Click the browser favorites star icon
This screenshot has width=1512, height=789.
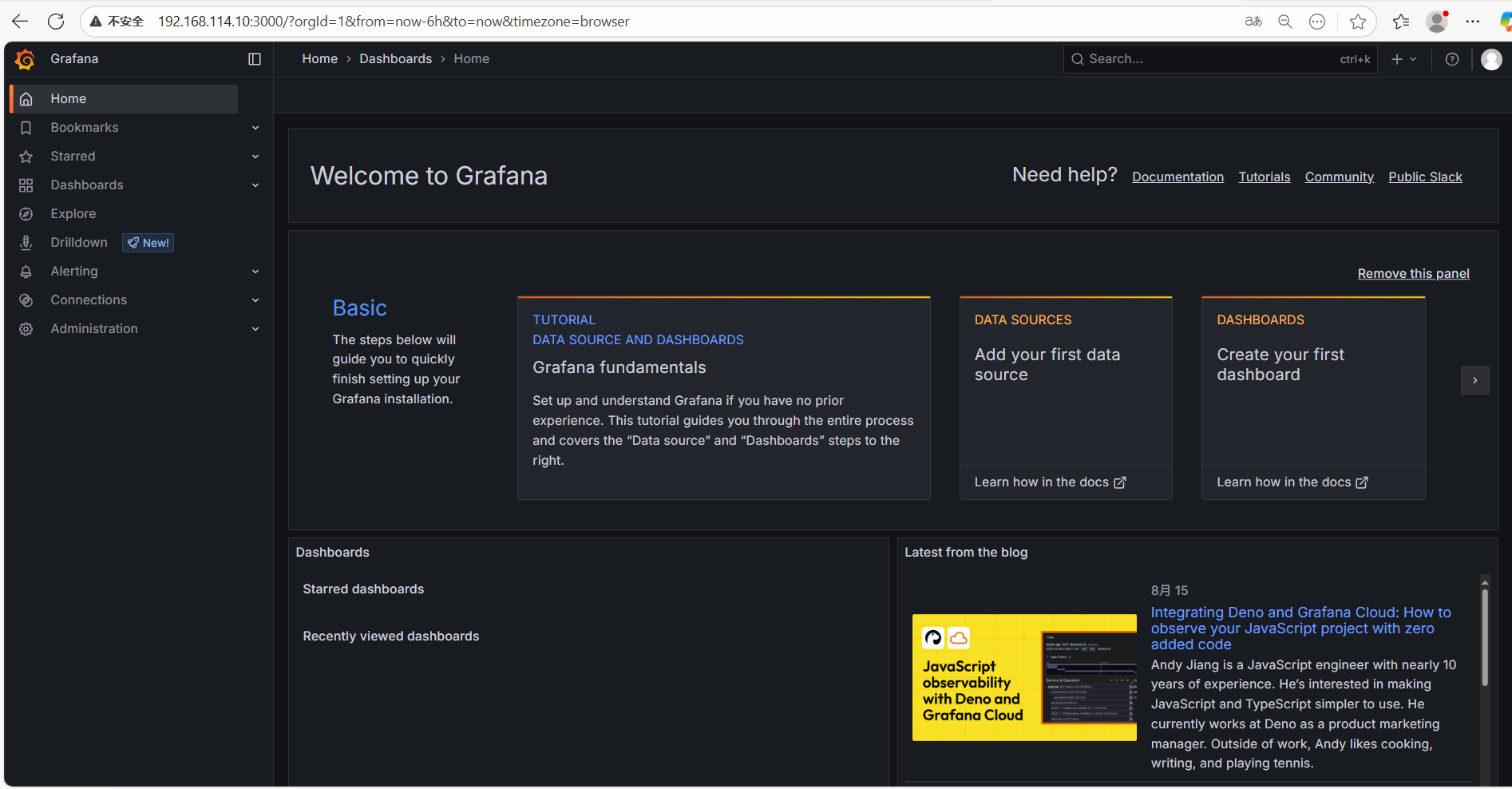coord(1357,22)
